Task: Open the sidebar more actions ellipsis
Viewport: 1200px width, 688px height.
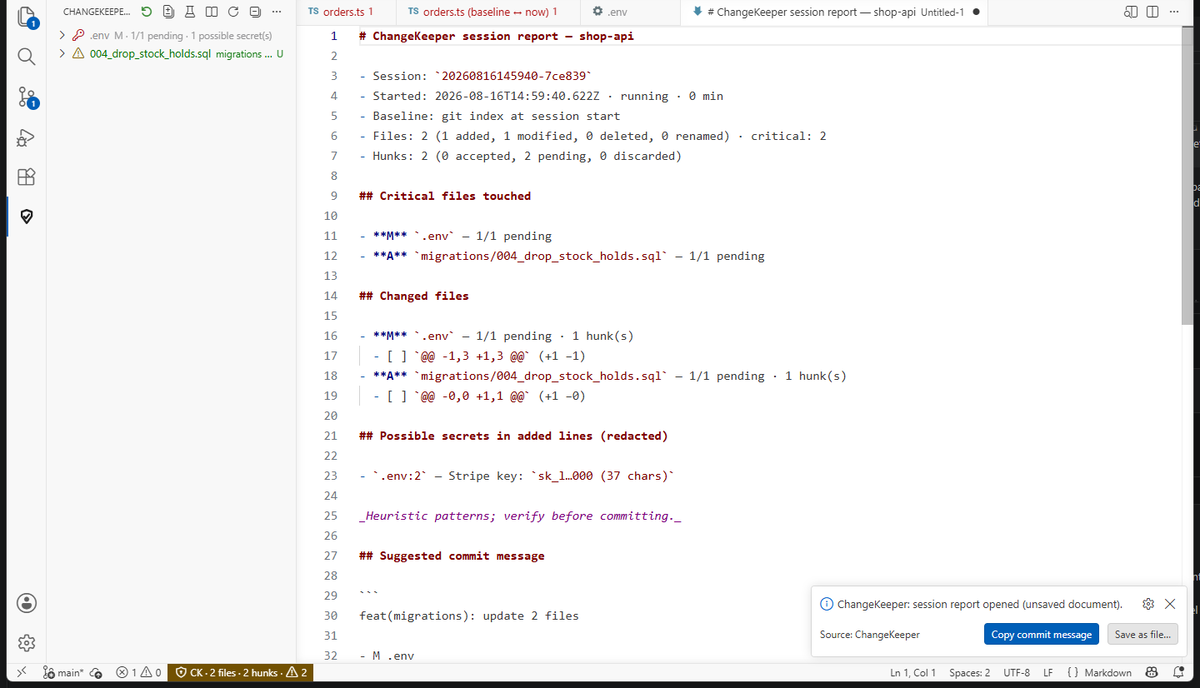Action: (277, 12)
